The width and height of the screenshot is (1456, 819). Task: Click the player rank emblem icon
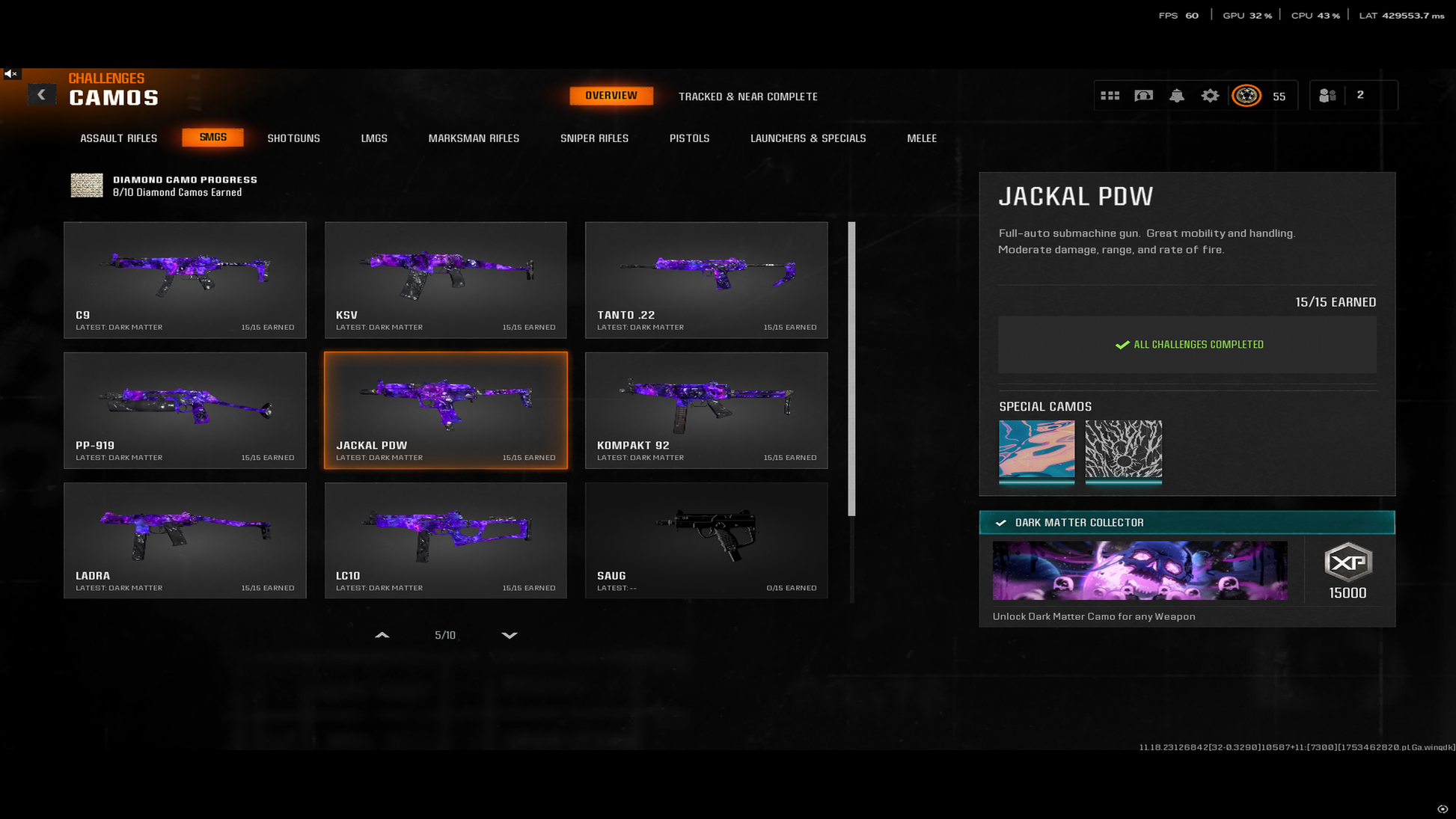coord(1247,96)
